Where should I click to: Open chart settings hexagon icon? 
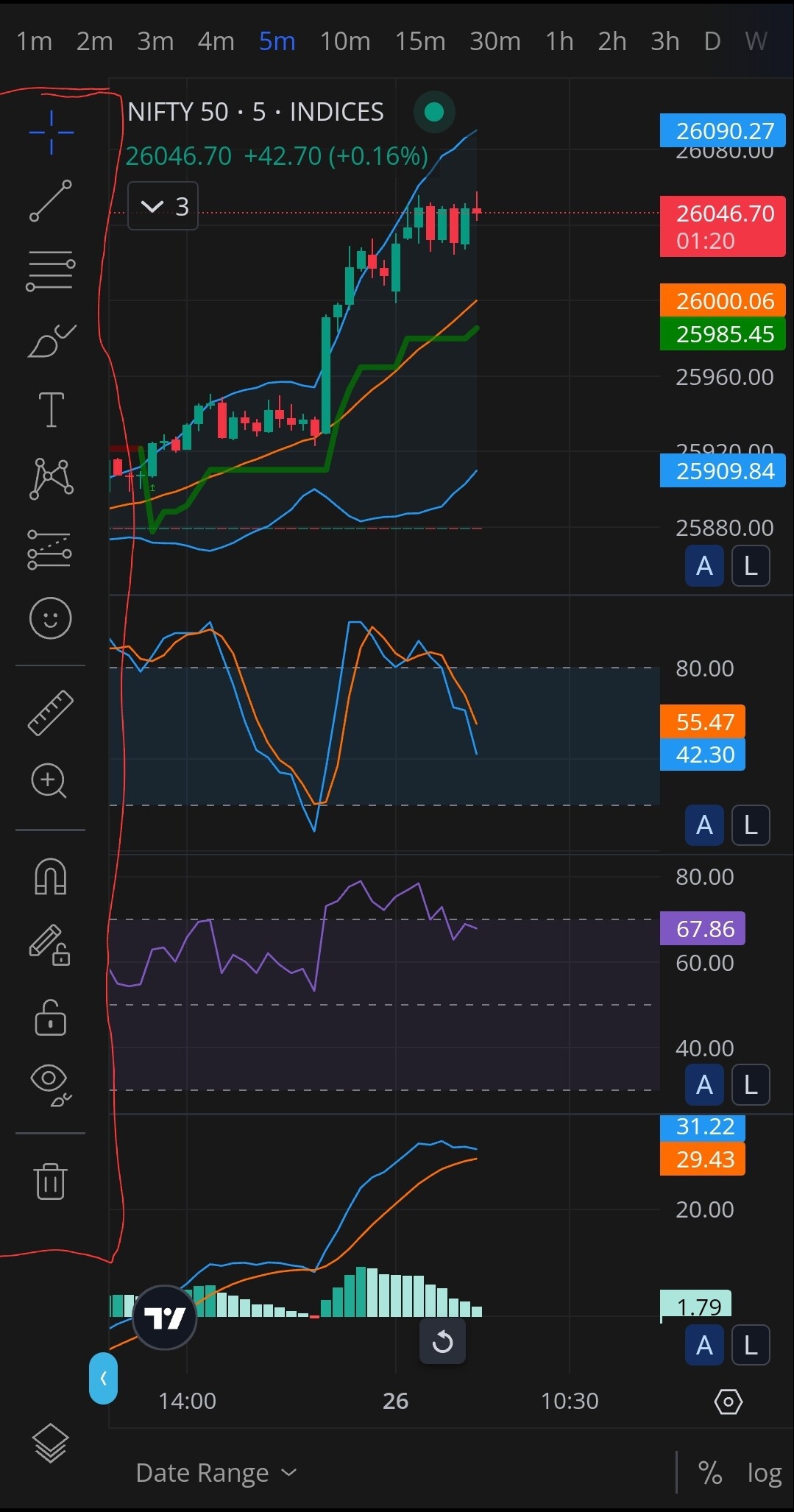click(728, 1402)
